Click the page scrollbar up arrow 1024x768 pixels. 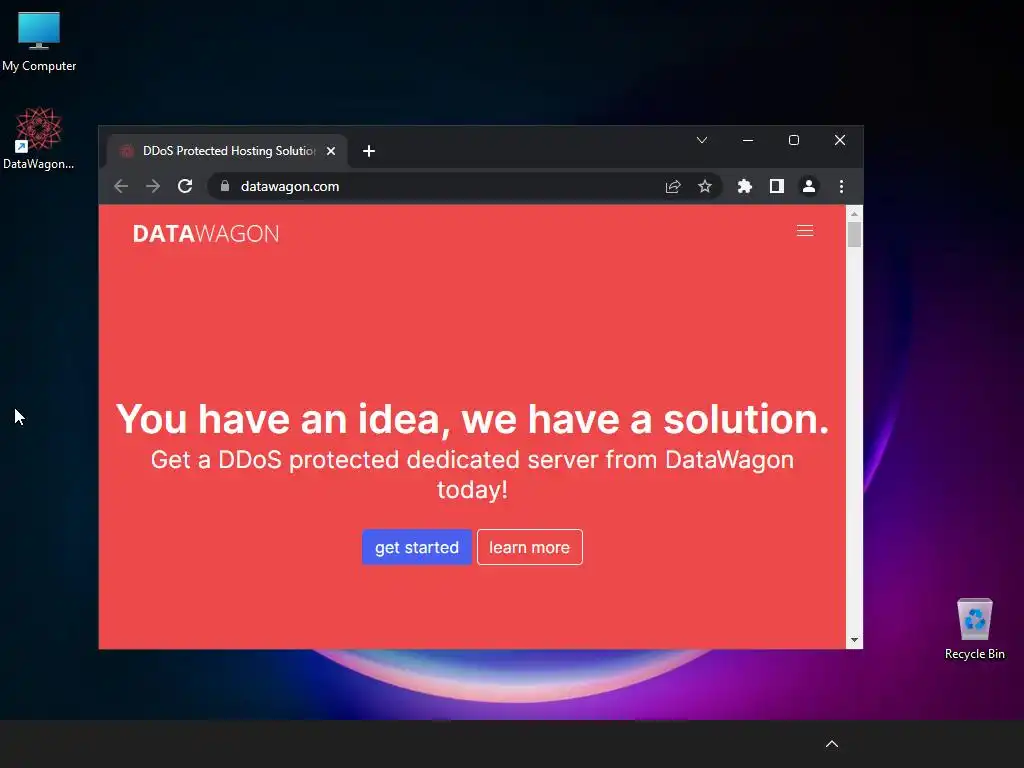tap(854, 214)
